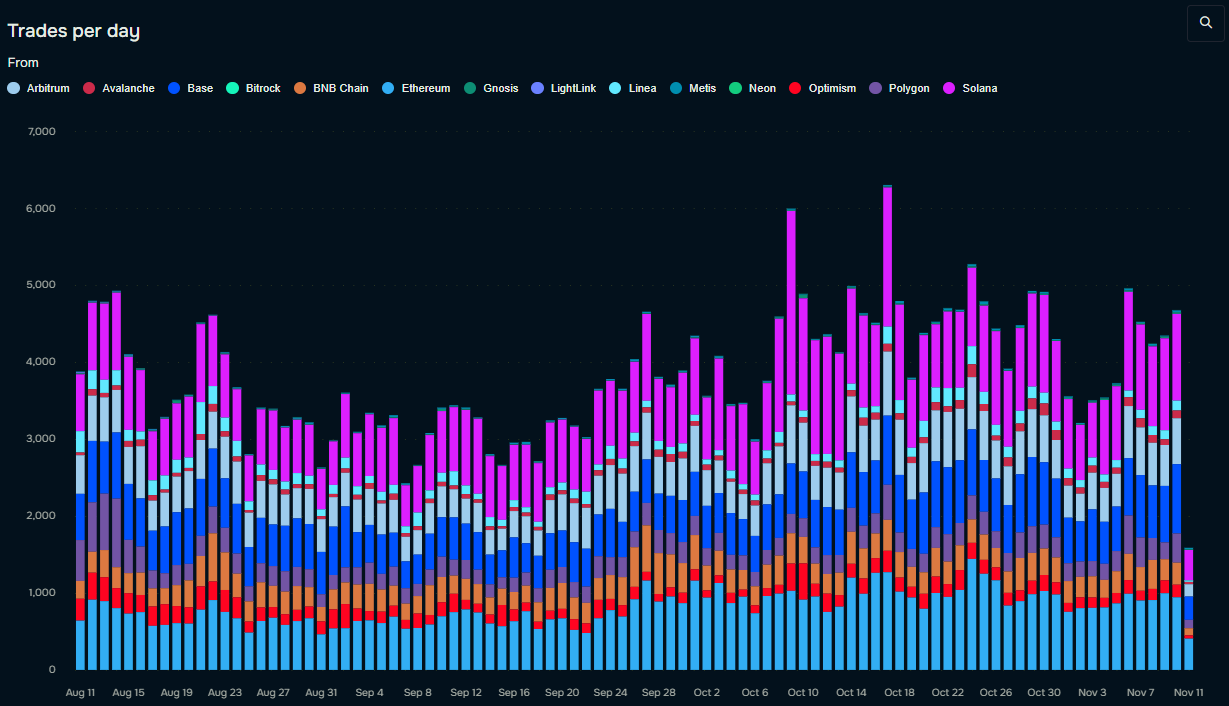Click the Nov 7 x-axis label
The height and width of the screenshot is (706, 1229).
(x=1140, y=692)
